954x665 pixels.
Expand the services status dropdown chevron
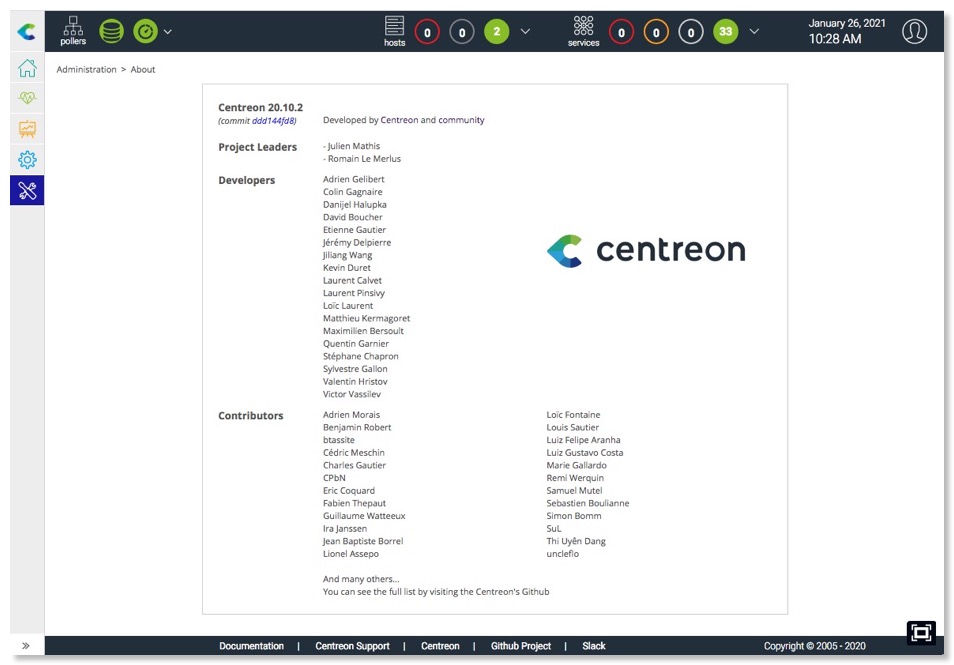(755, 31)
